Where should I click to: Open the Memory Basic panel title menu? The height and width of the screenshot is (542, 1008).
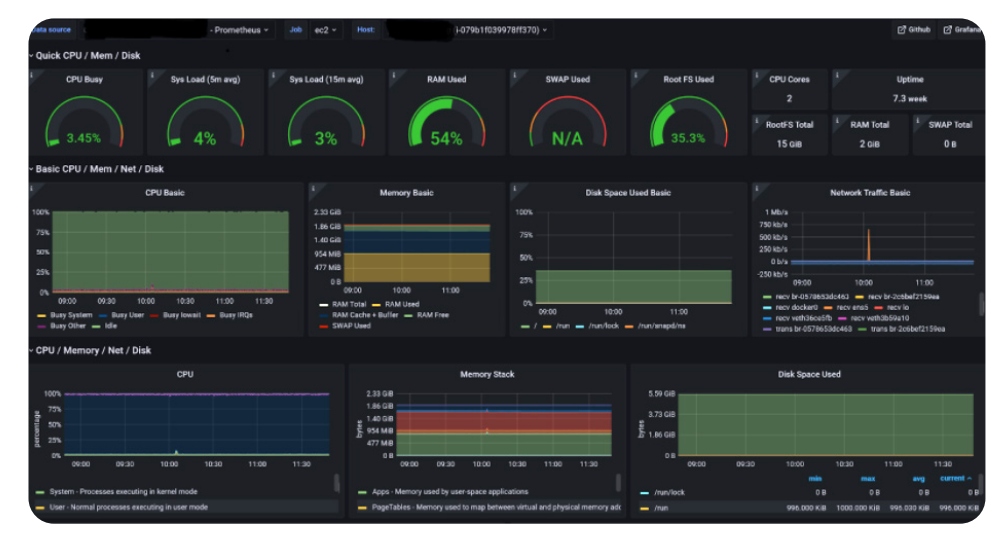(406, 193)
